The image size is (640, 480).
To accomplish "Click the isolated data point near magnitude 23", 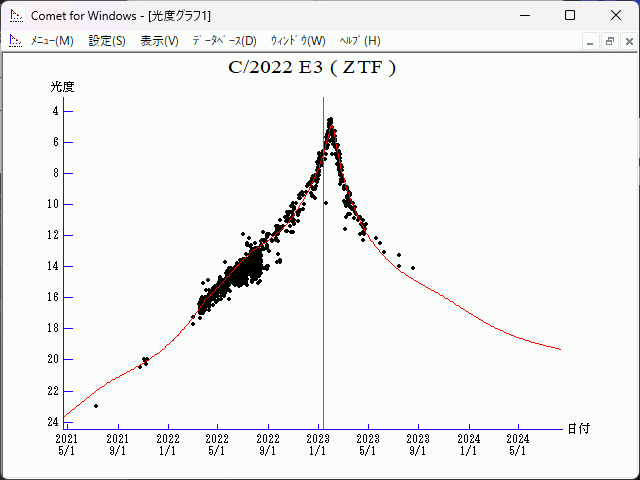I will pyautogui.click(x=96, y=406).
